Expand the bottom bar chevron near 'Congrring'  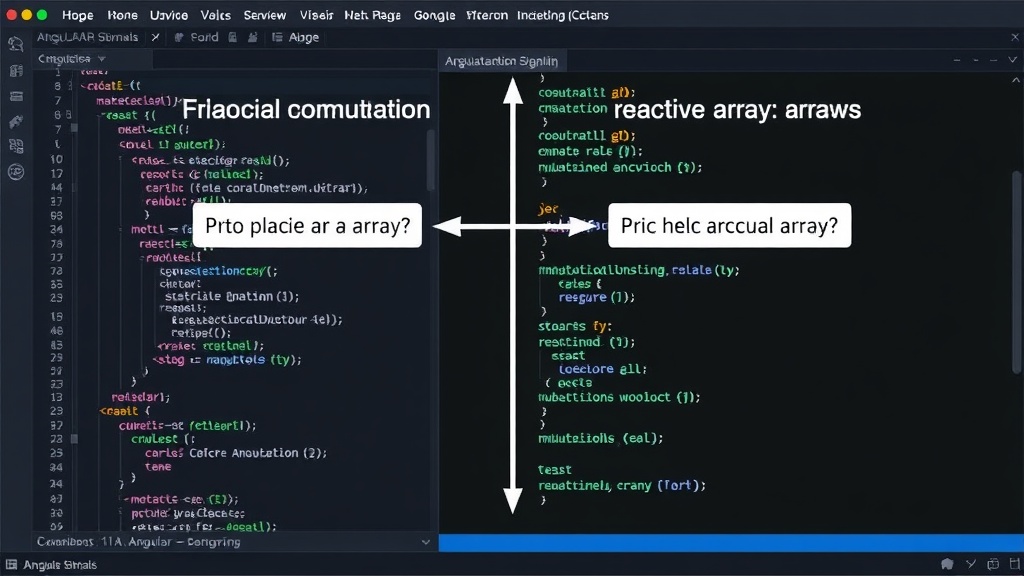(x=426, y=542)
